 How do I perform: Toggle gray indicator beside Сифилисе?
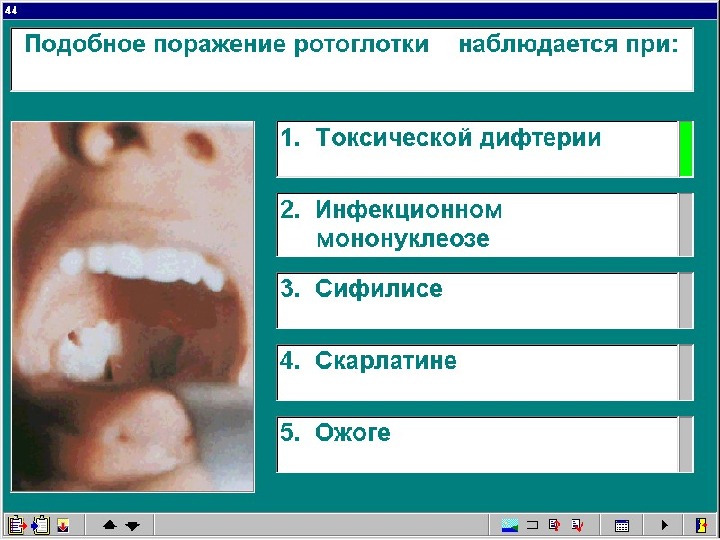pyautogui.click(x=686, y=300)
